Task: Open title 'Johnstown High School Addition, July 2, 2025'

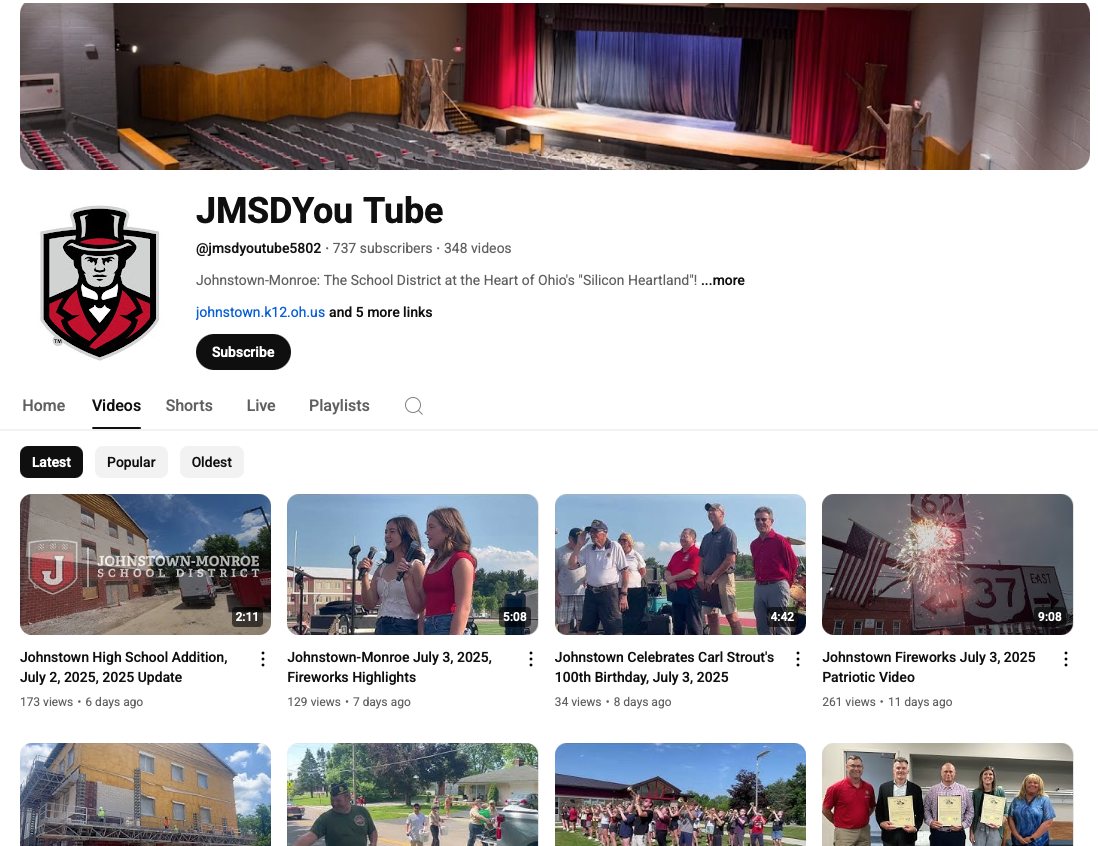Action: [124, 667]
